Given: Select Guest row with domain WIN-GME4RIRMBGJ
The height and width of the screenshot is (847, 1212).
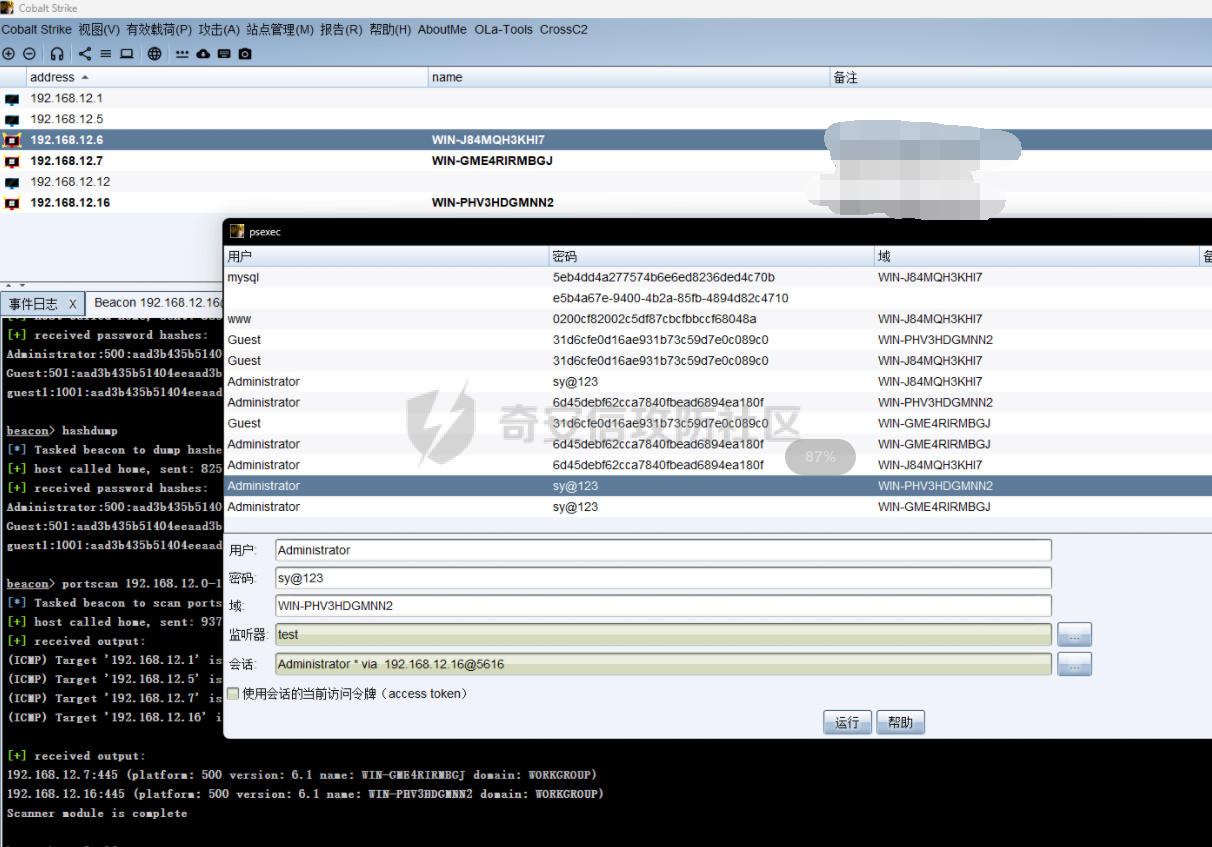Looking at the screenshot, I should point(718,423).
